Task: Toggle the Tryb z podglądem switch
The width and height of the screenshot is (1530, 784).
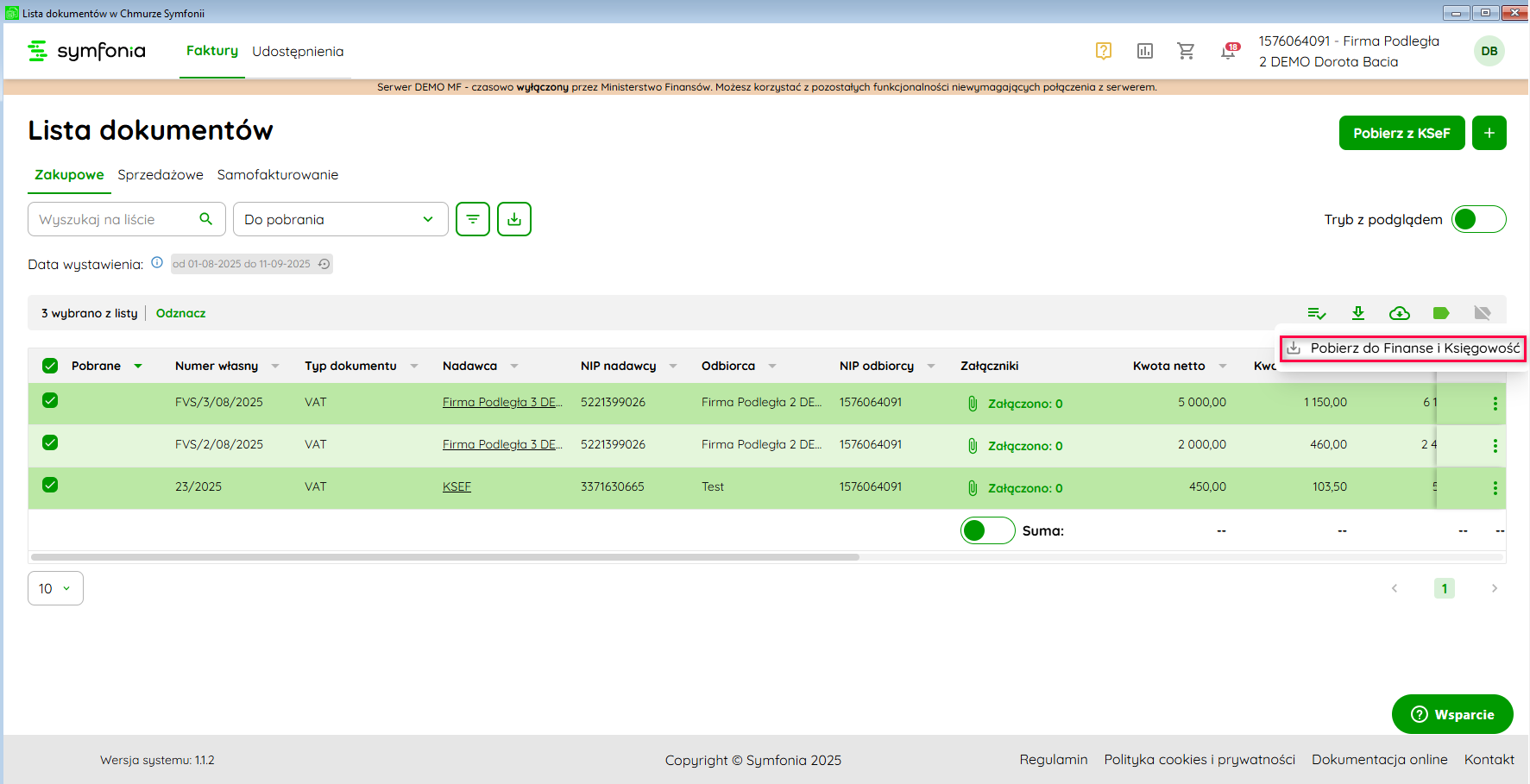Action: [1478, 219]
